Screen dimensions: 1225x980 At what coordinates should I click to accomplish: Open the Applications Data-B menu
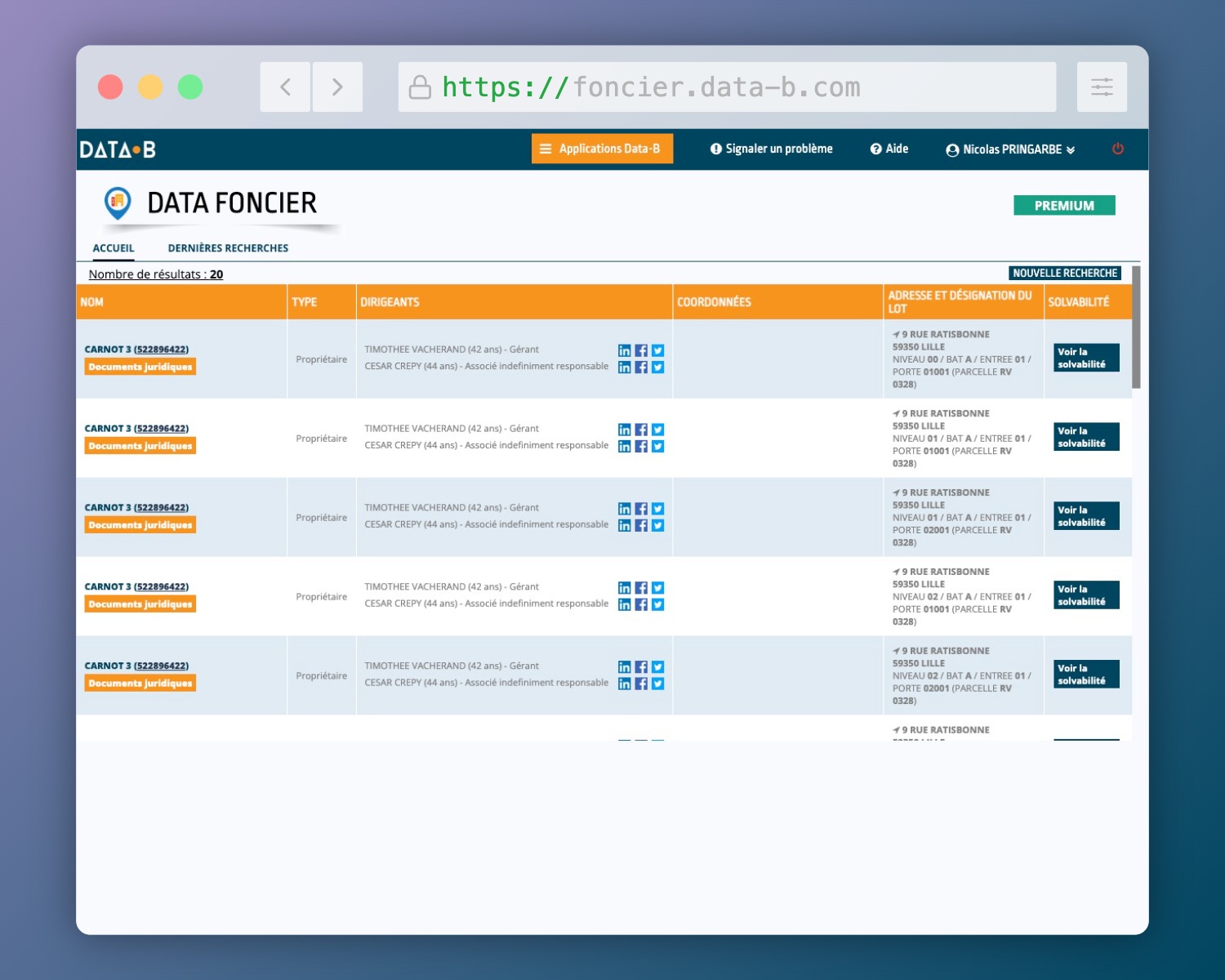click(602, 149)
